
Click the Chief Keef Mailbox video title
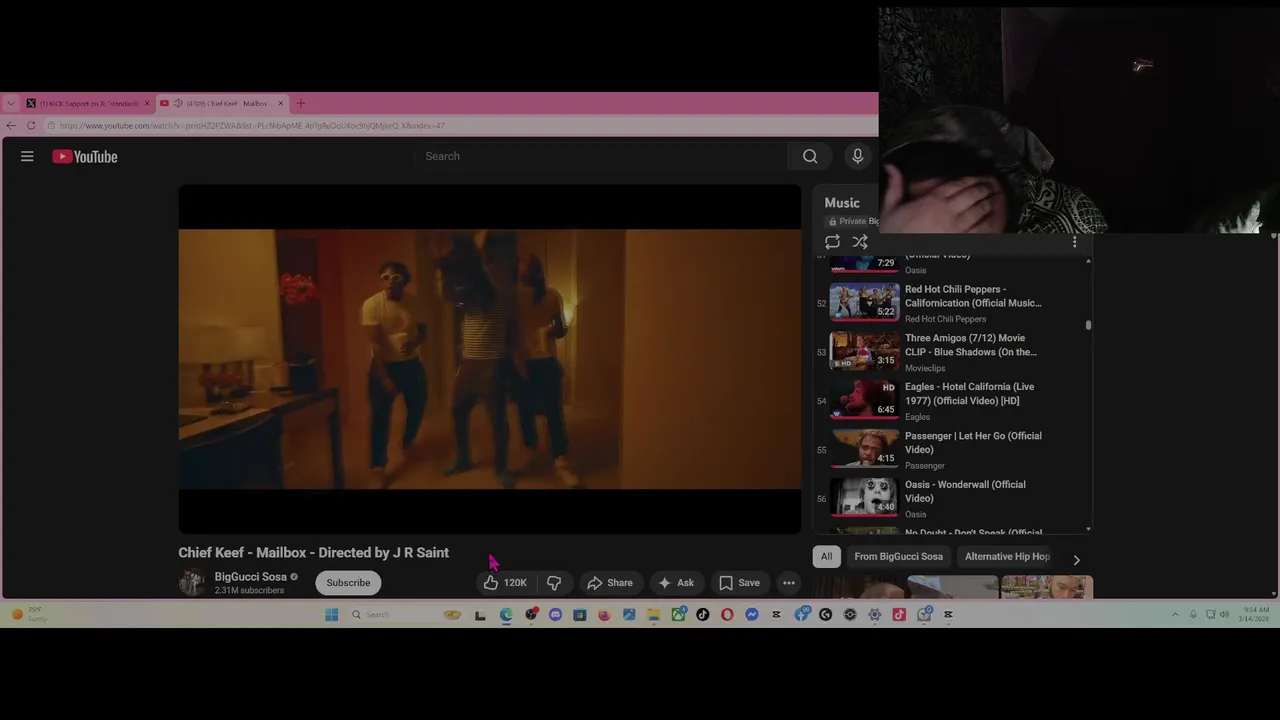[x=313, y=552]
